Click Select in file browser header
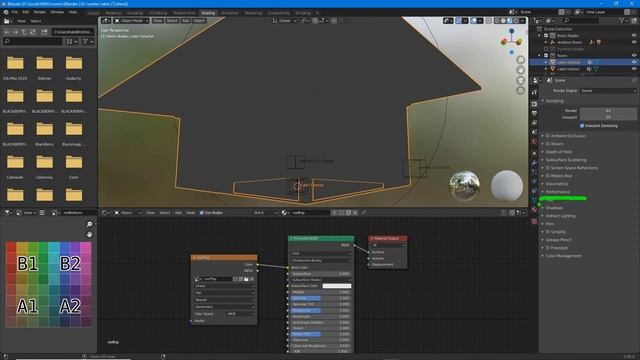 (36, 21)
